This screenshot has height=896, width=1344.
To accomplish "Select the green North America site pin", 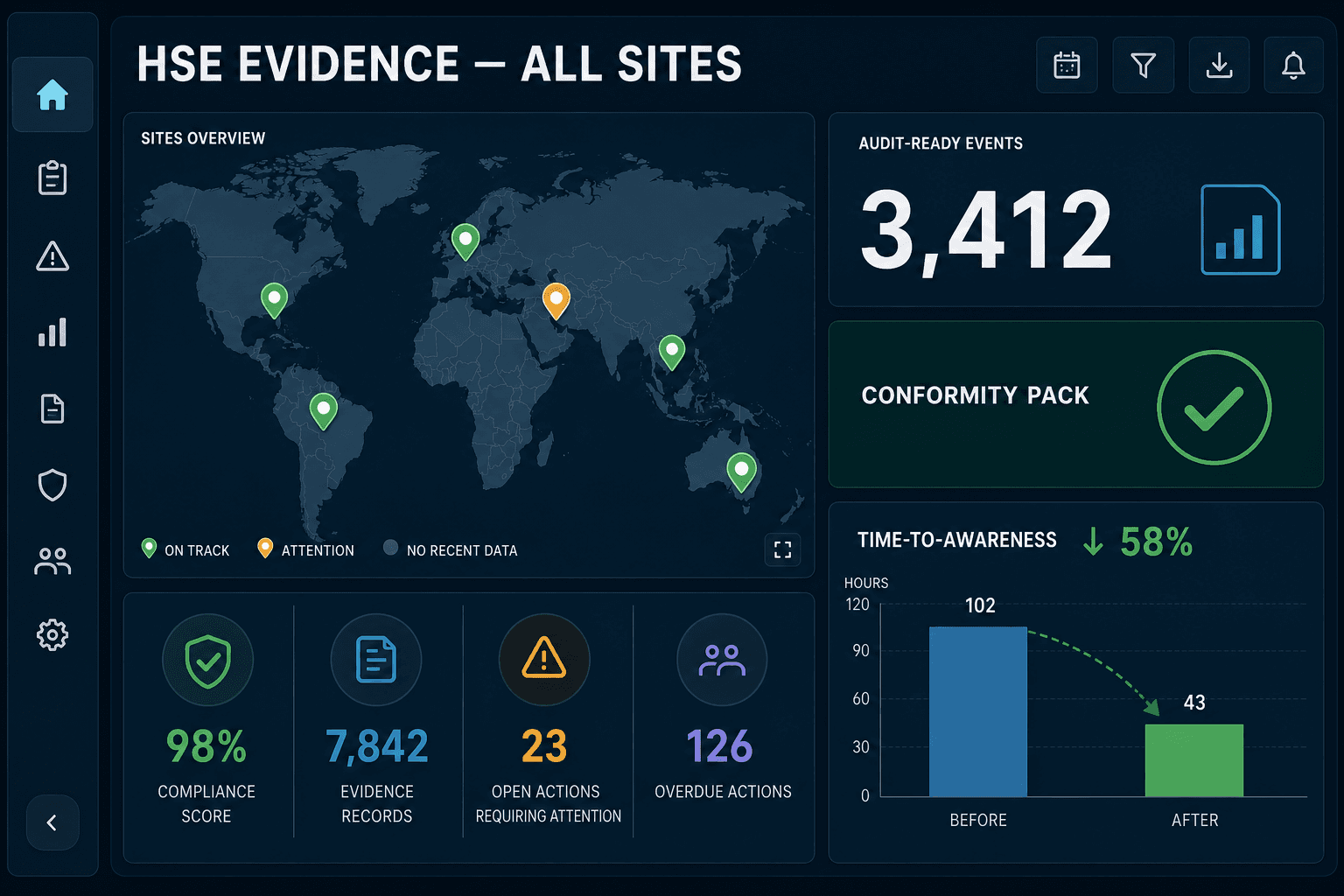I will 274,300.
